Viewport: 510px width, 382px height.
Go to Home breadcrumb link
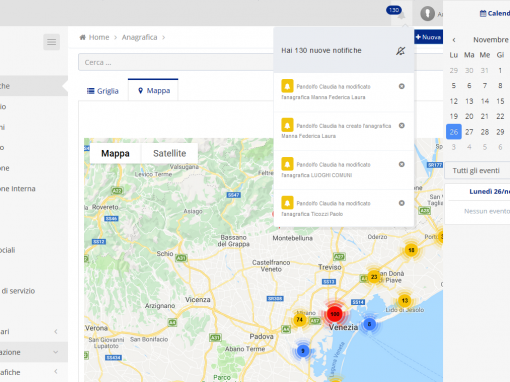pyautogui.click(x=99, y=37)
